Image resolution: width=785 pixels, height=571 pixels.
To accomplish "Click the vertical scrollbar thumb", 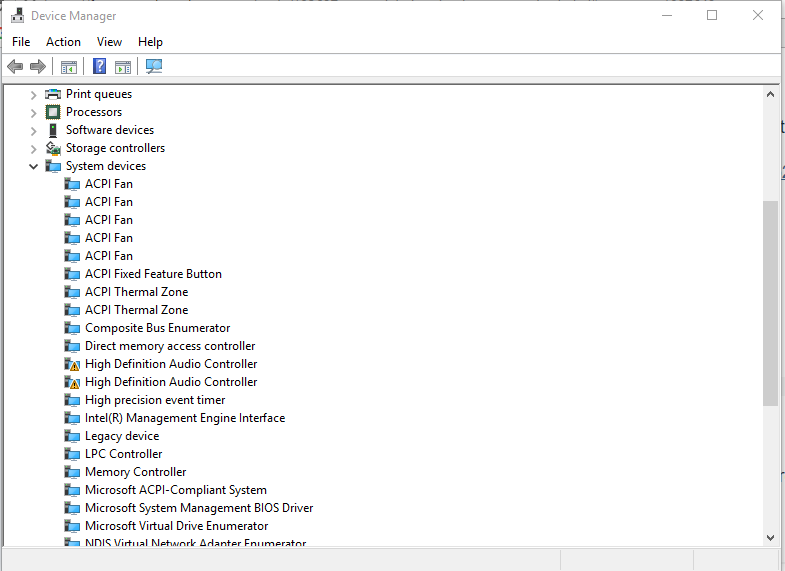I will tap(770, 303).
